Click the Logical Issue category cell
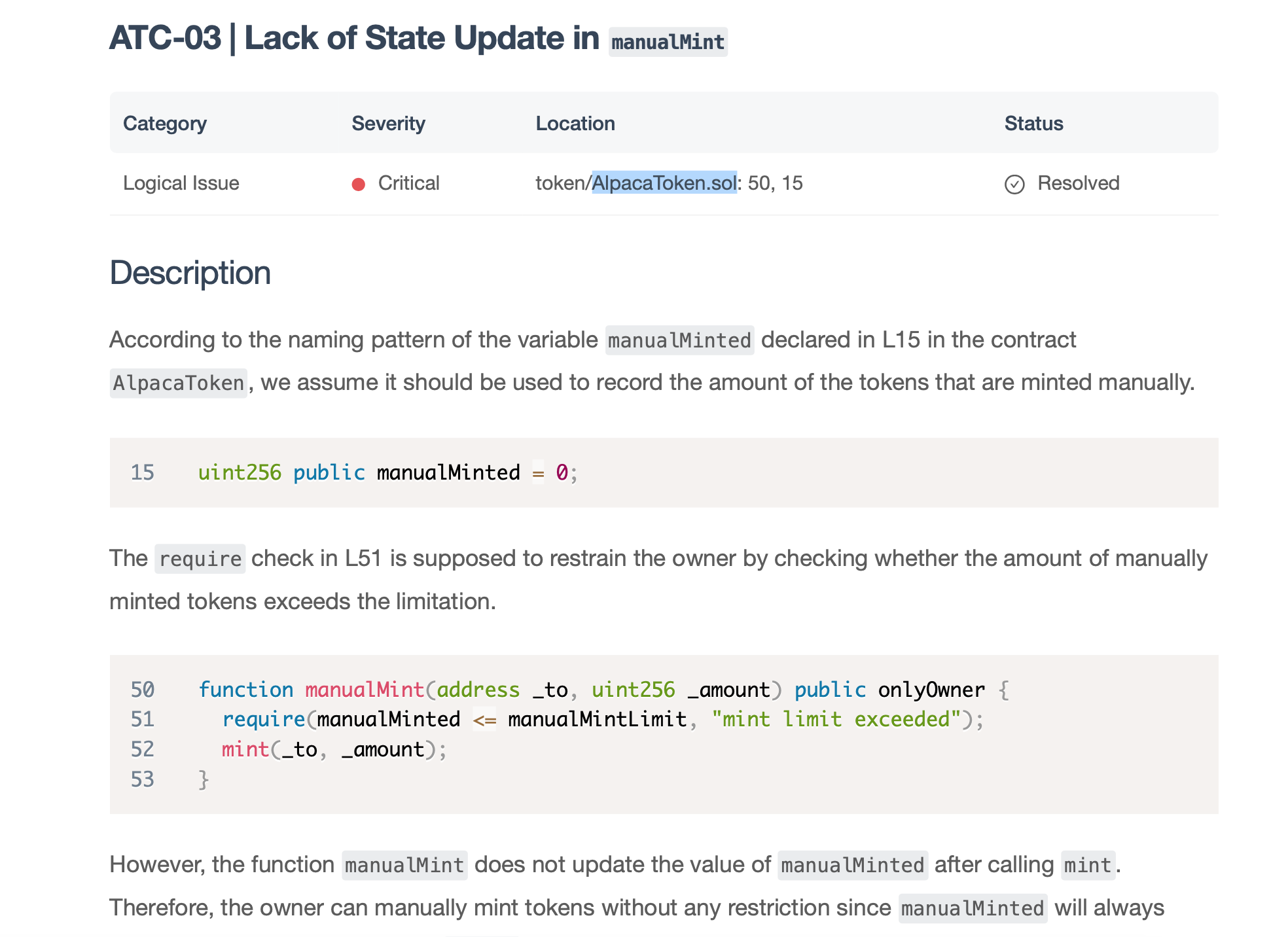1288x937 pixels. point(181,183)
